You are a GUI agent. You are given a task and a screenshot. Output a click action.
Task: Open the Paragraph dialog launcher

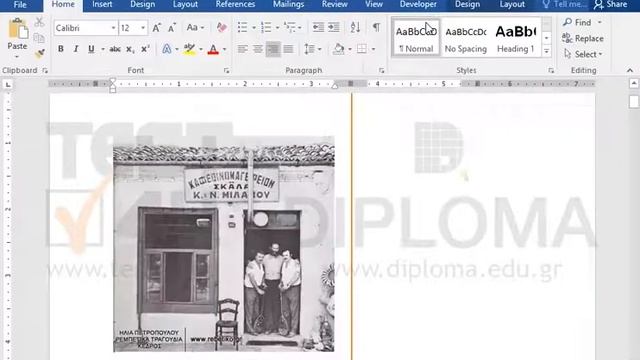(382, 71)
